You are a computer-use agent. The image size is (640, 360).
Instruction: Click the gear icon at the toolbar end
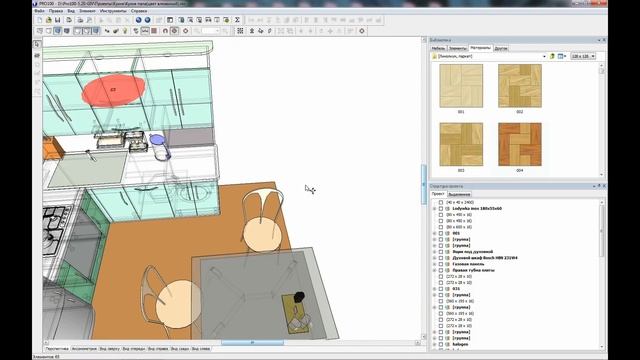coord(362,31)
